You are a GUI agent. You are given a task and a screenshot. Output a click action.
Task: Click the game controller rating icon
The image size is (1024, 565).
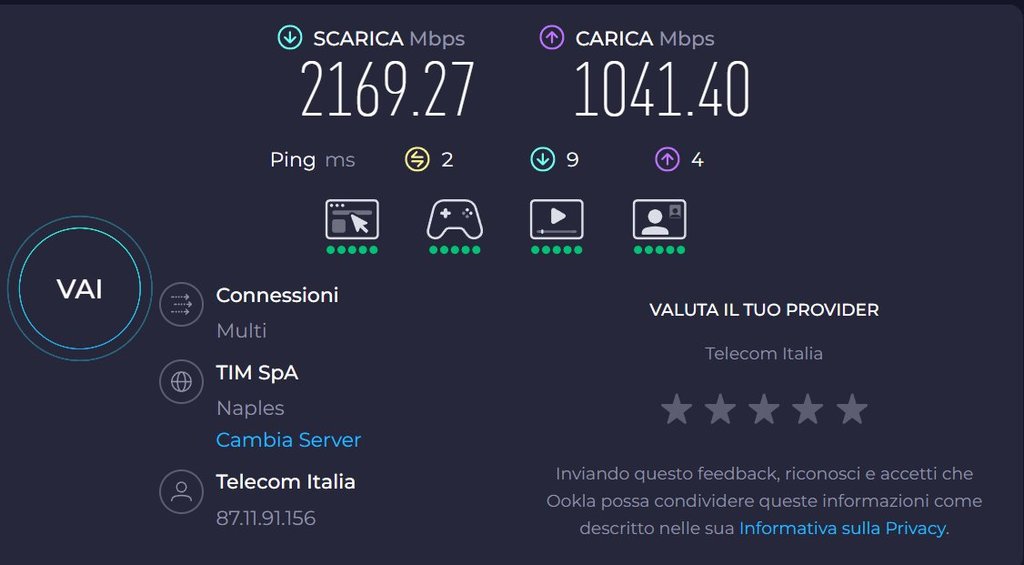click(455, 219)
